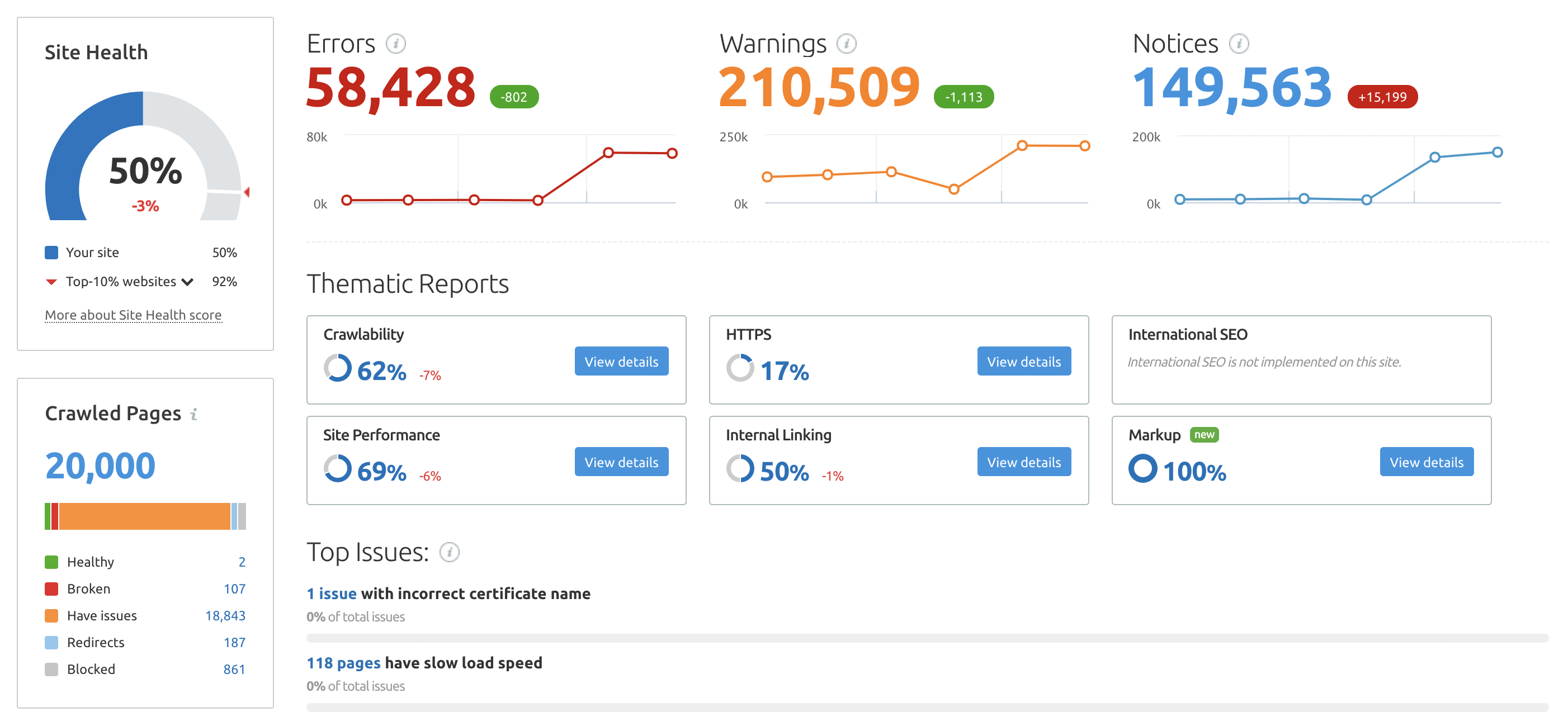Click the info icon beside Warnings
The height and width of the screenshot is (722, 1568).
[846, 44]
